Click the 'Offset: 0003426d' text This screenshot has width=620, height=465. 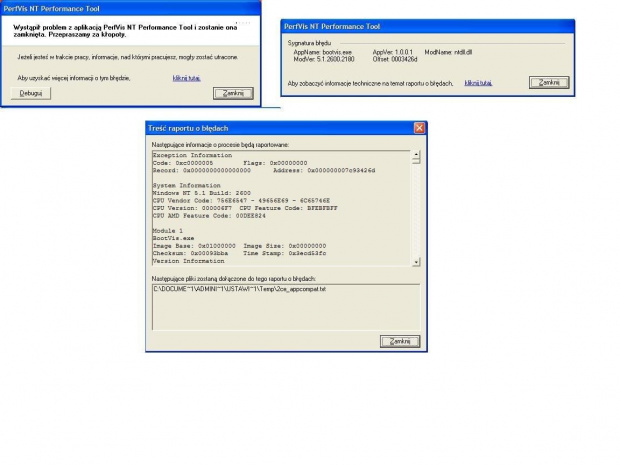395,59
